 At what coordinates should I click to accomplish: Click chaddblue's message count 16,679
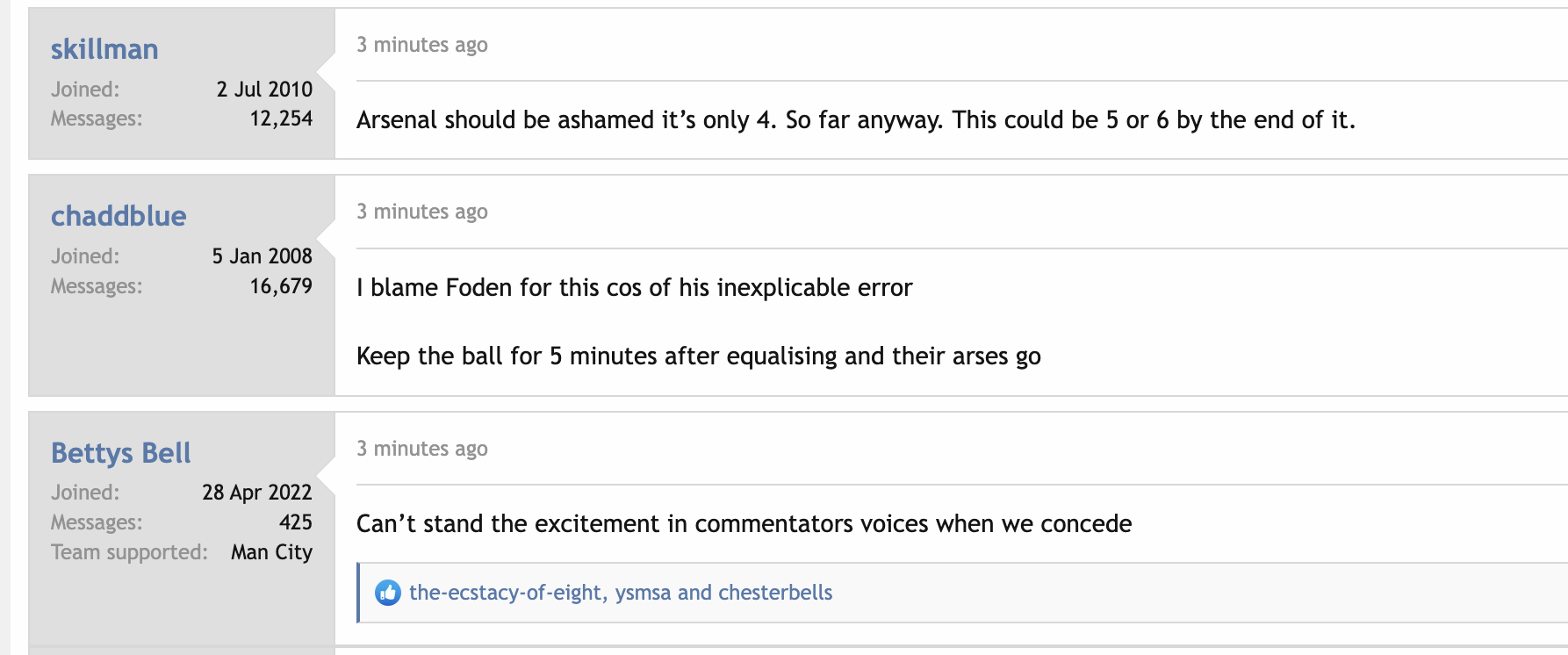pyautogui.click(x=281, y=286)
